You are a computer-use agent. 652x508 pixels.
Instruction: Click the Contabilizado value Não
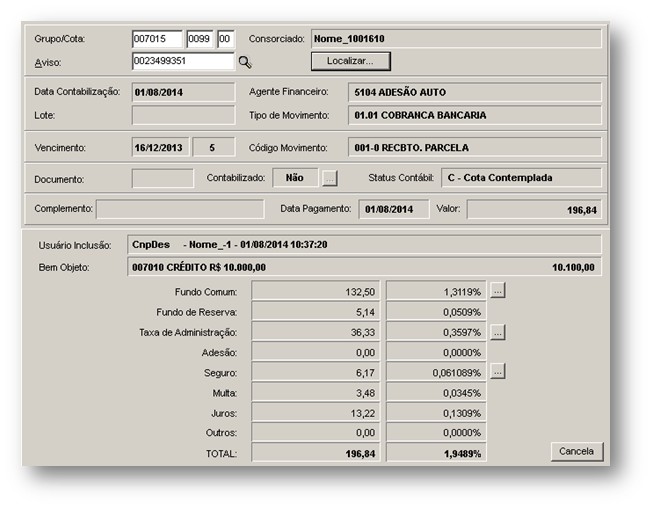point(295,178)
